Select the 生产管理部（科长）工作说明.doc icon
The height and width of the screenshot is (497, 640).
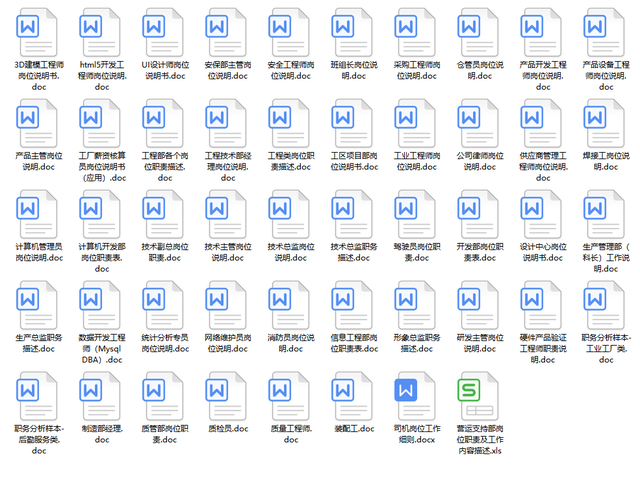click(603, 214)
